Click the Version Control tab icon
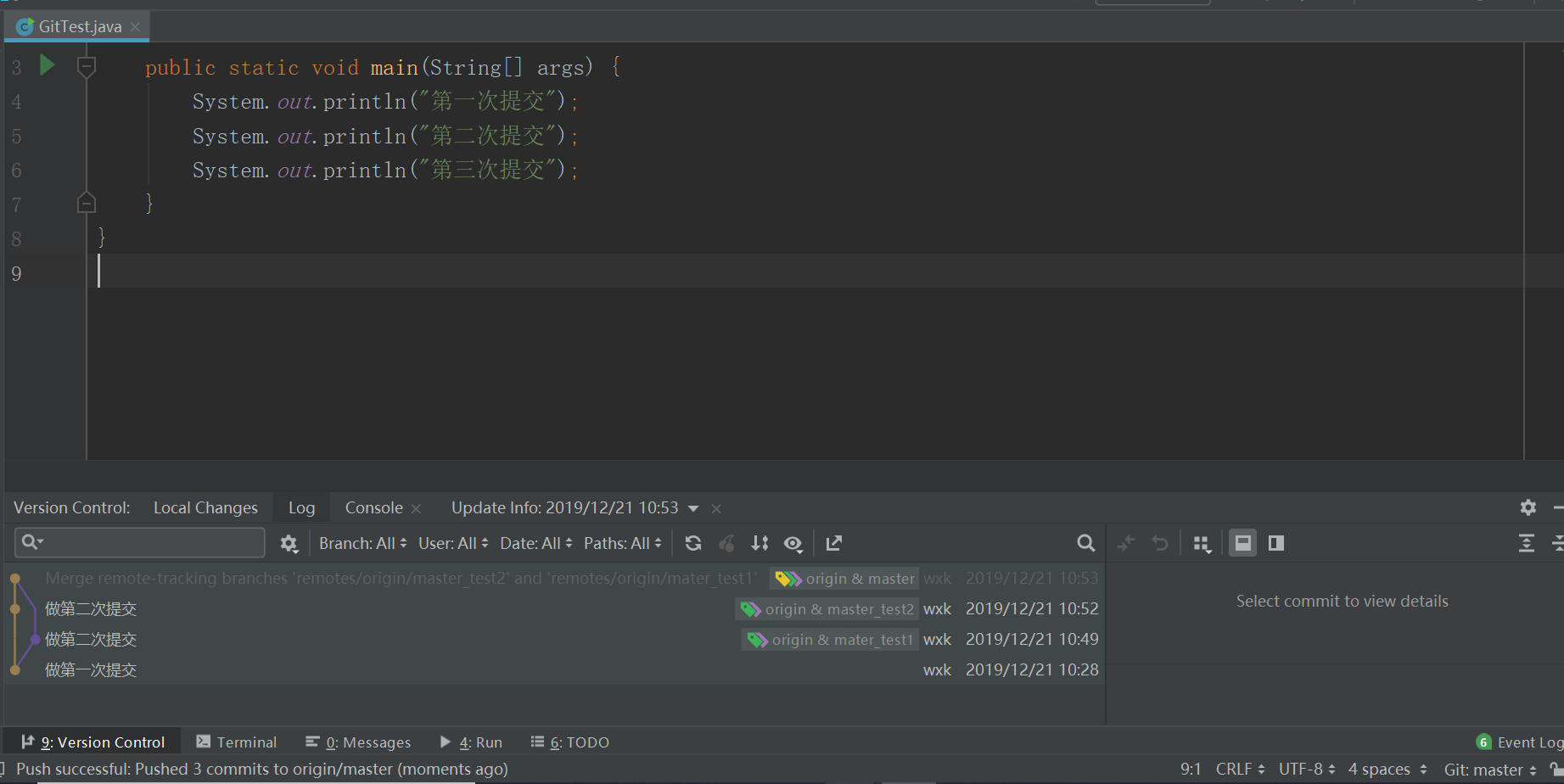 pyautogui.click(x=27, y=742)
